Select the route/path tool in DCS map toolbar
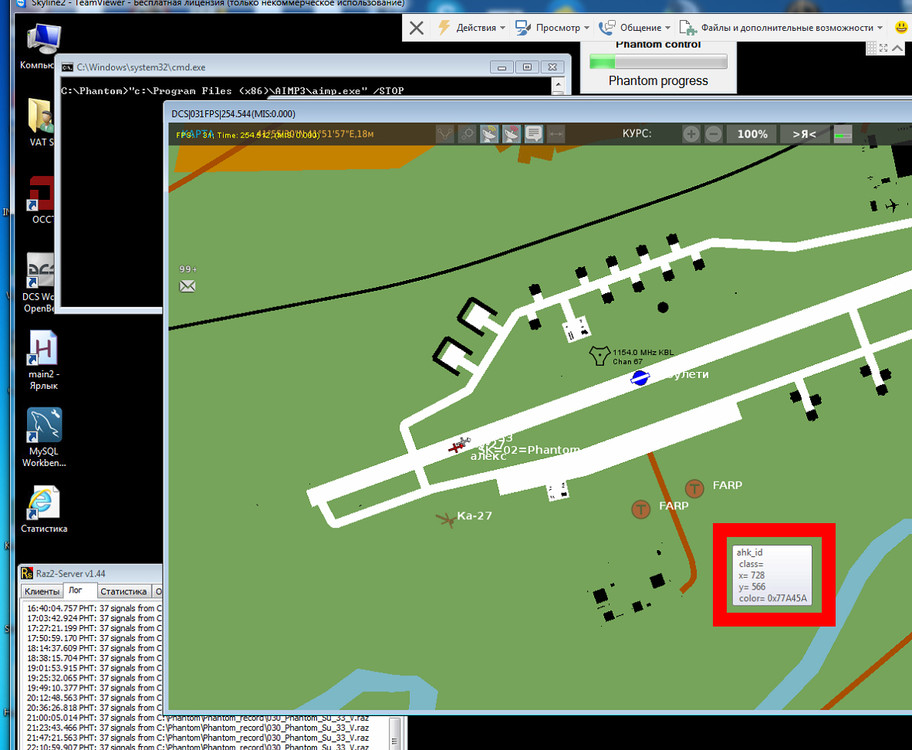 tap(444, 134)
